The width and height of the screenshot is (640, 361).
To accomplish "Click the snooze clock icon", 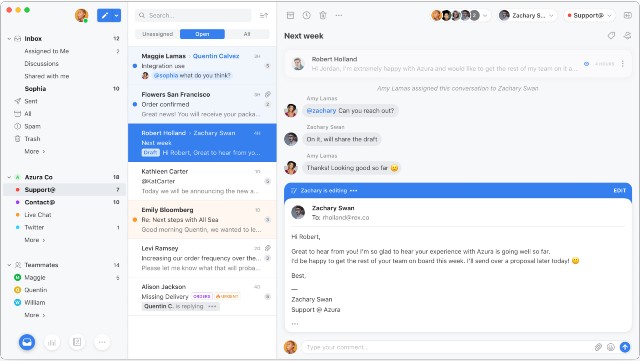I will tap(307, 16).
